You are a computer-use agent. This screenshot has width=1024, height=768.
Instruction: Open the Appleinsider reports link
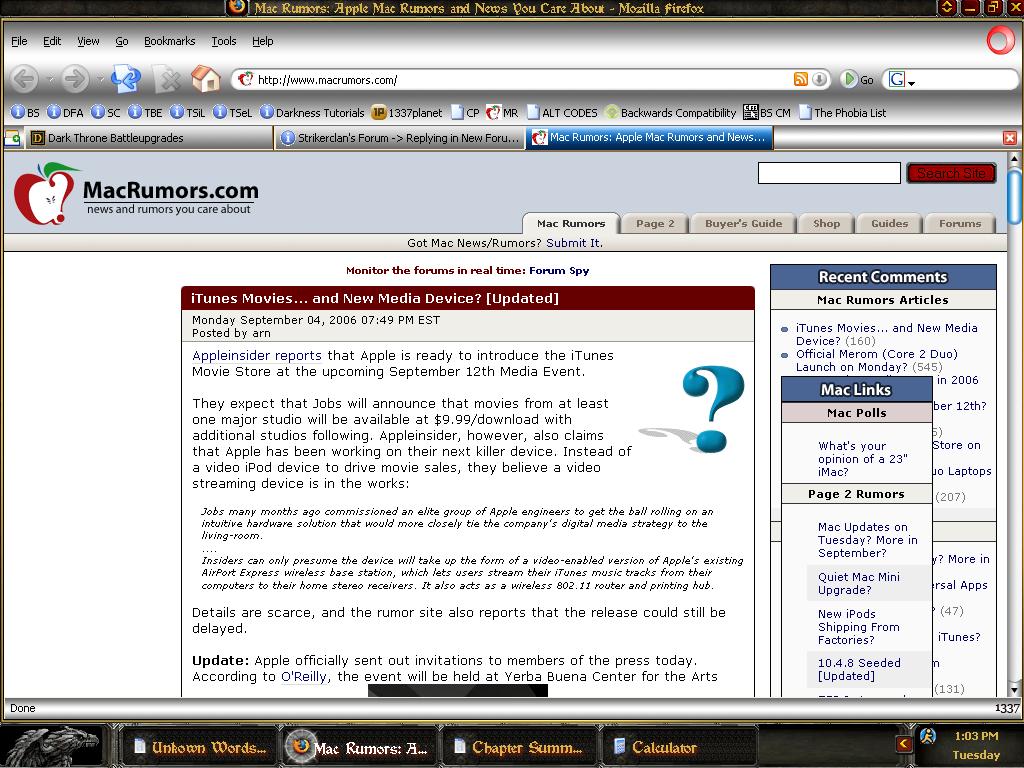[257, 356]
